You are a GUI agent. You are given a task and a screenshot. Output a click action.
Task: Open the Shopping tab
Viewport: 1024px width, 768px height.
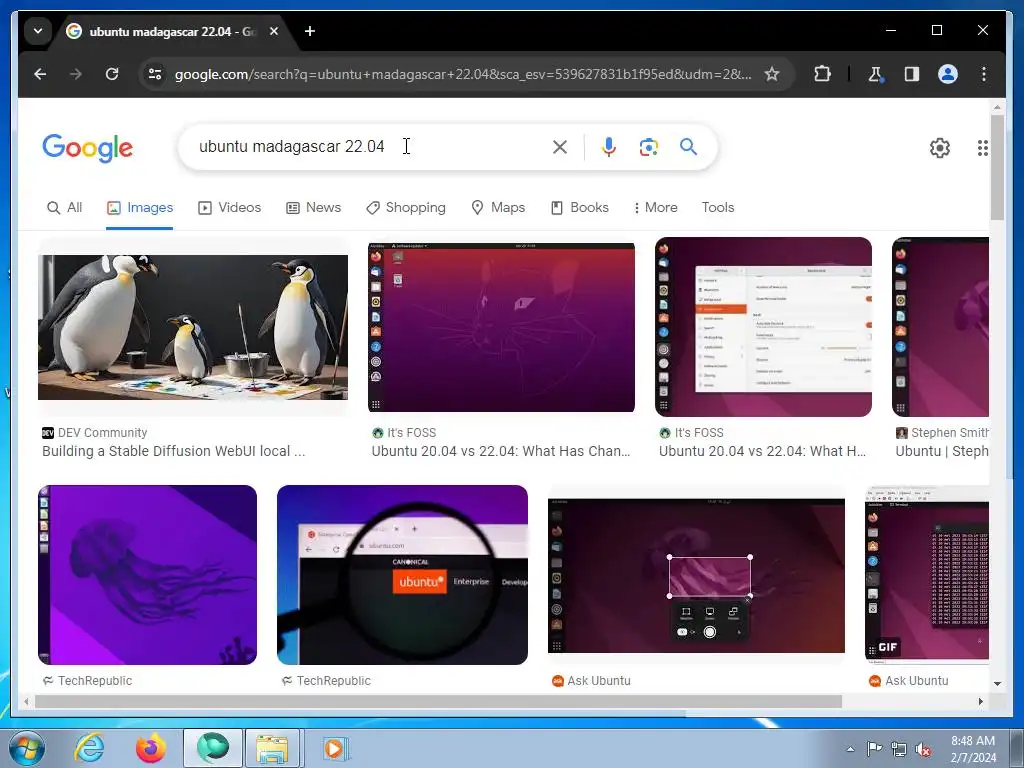pos(406,208)
